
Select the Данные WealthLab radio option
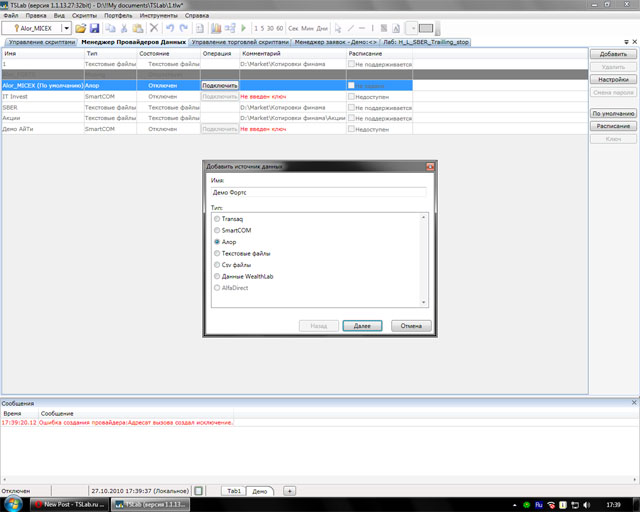click(217, 276)
